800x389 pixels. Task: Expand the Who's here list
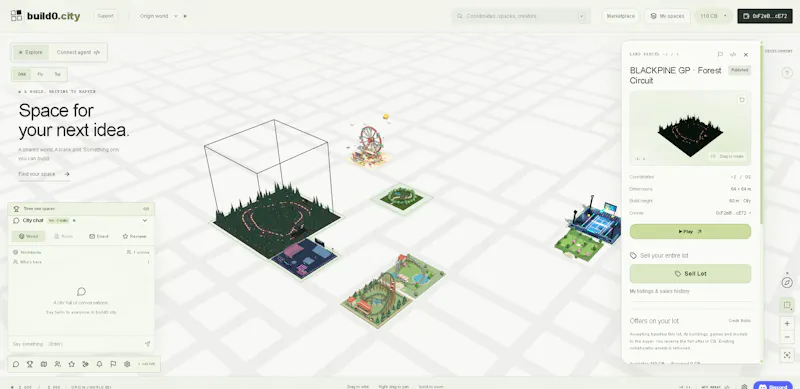81,262
